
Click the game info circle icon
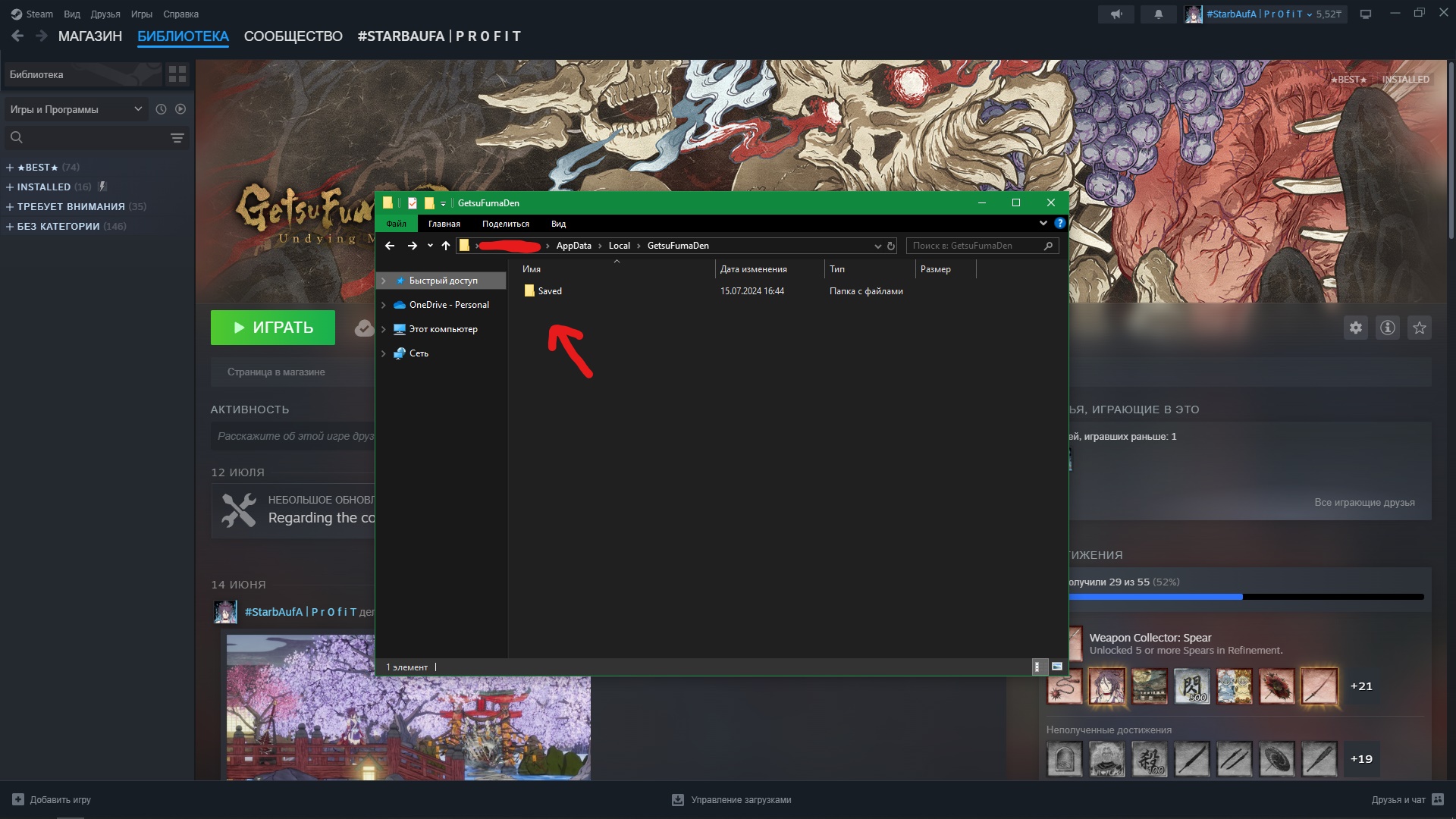coord(1387,328)
